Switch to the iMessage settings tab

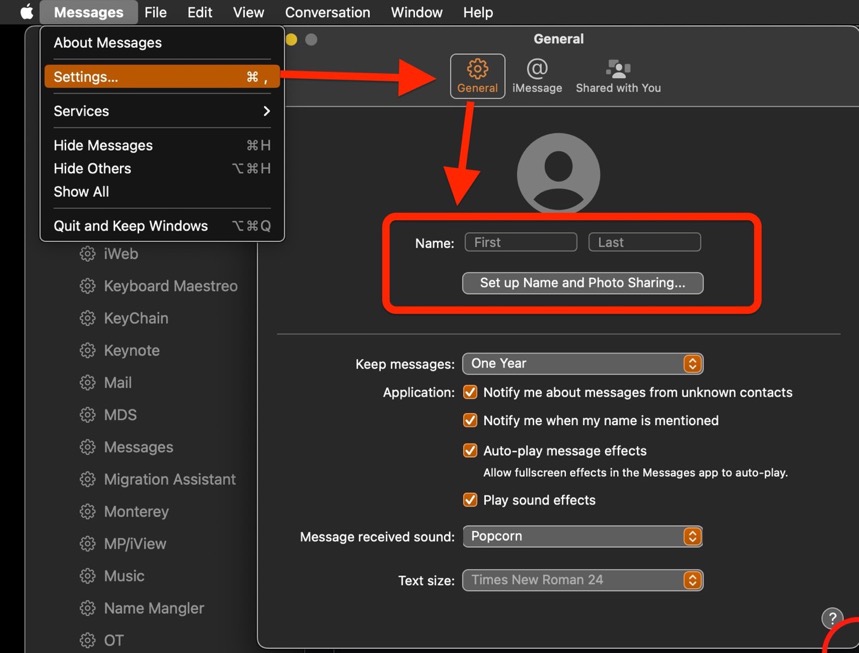point(537,76)
